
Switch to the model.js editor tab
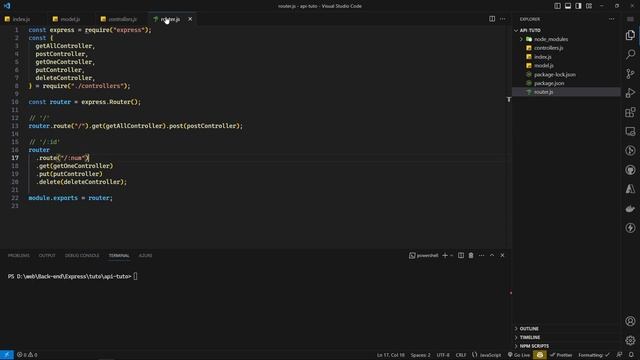pyautogui.click(x=70, y=19)
